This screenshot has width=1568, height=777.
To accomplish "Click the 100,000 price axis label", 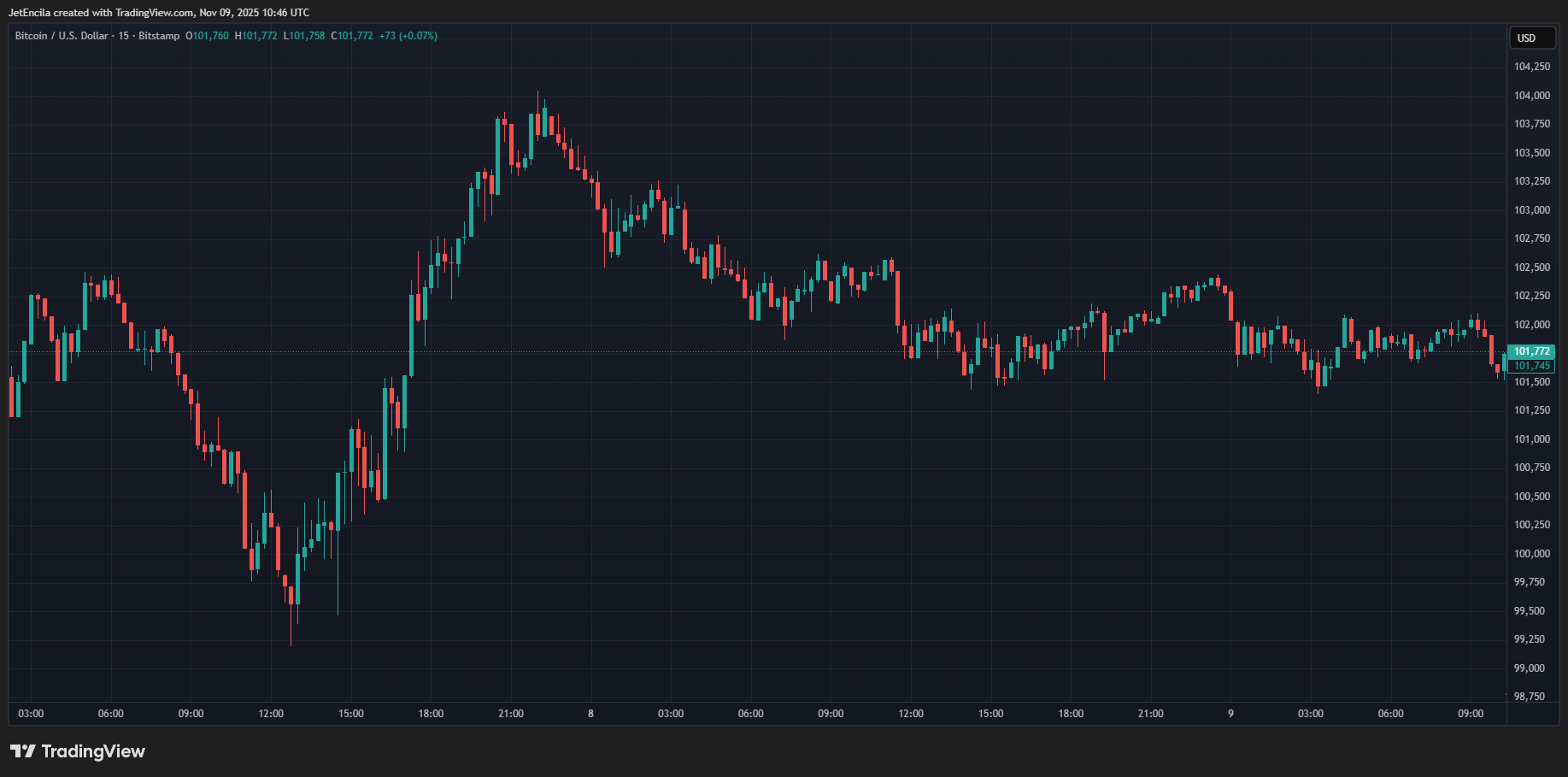I will pos(1531,554).
